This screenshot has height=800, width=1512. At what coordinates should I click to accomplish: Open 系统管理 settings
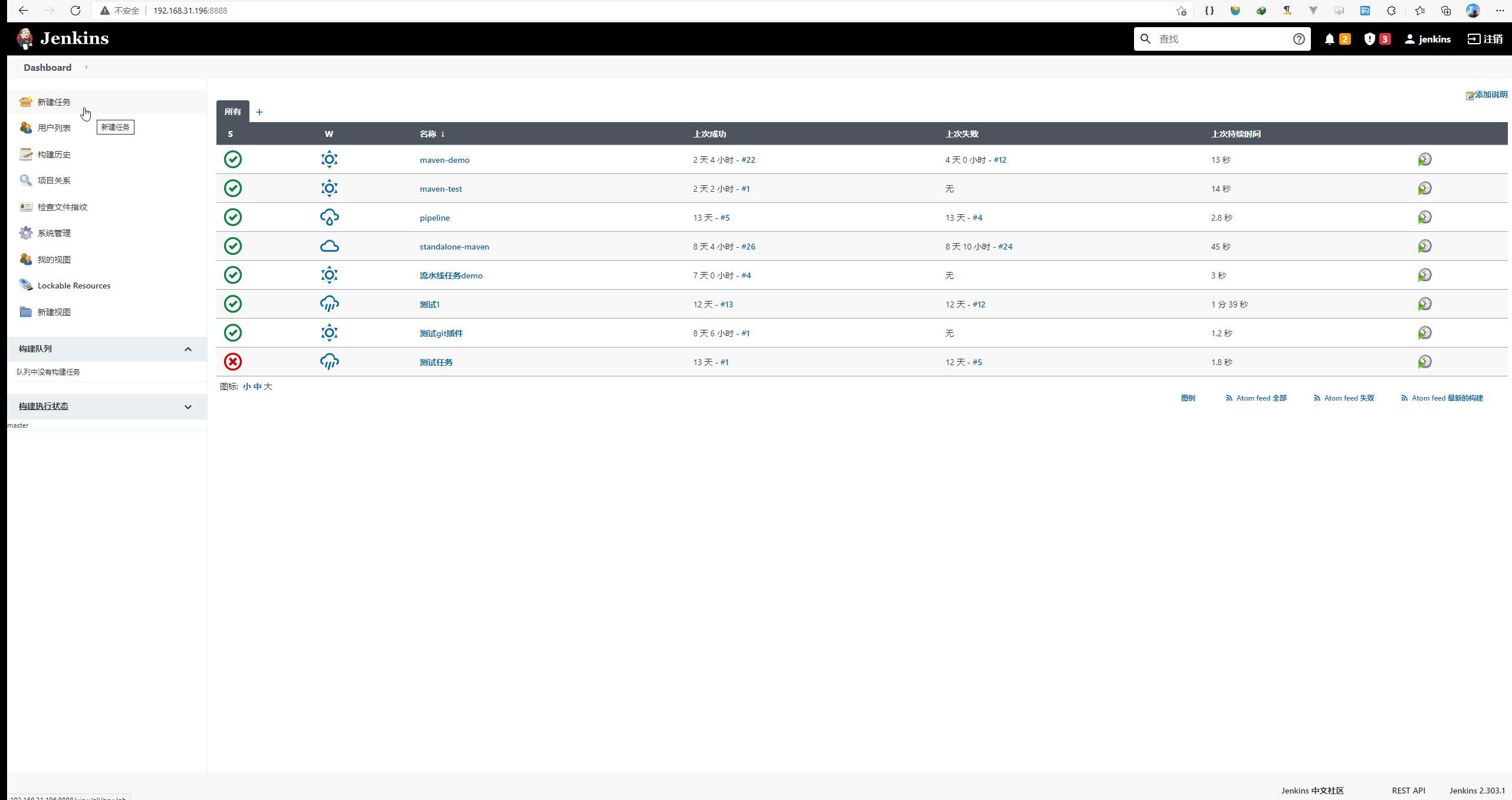(54, 233)
